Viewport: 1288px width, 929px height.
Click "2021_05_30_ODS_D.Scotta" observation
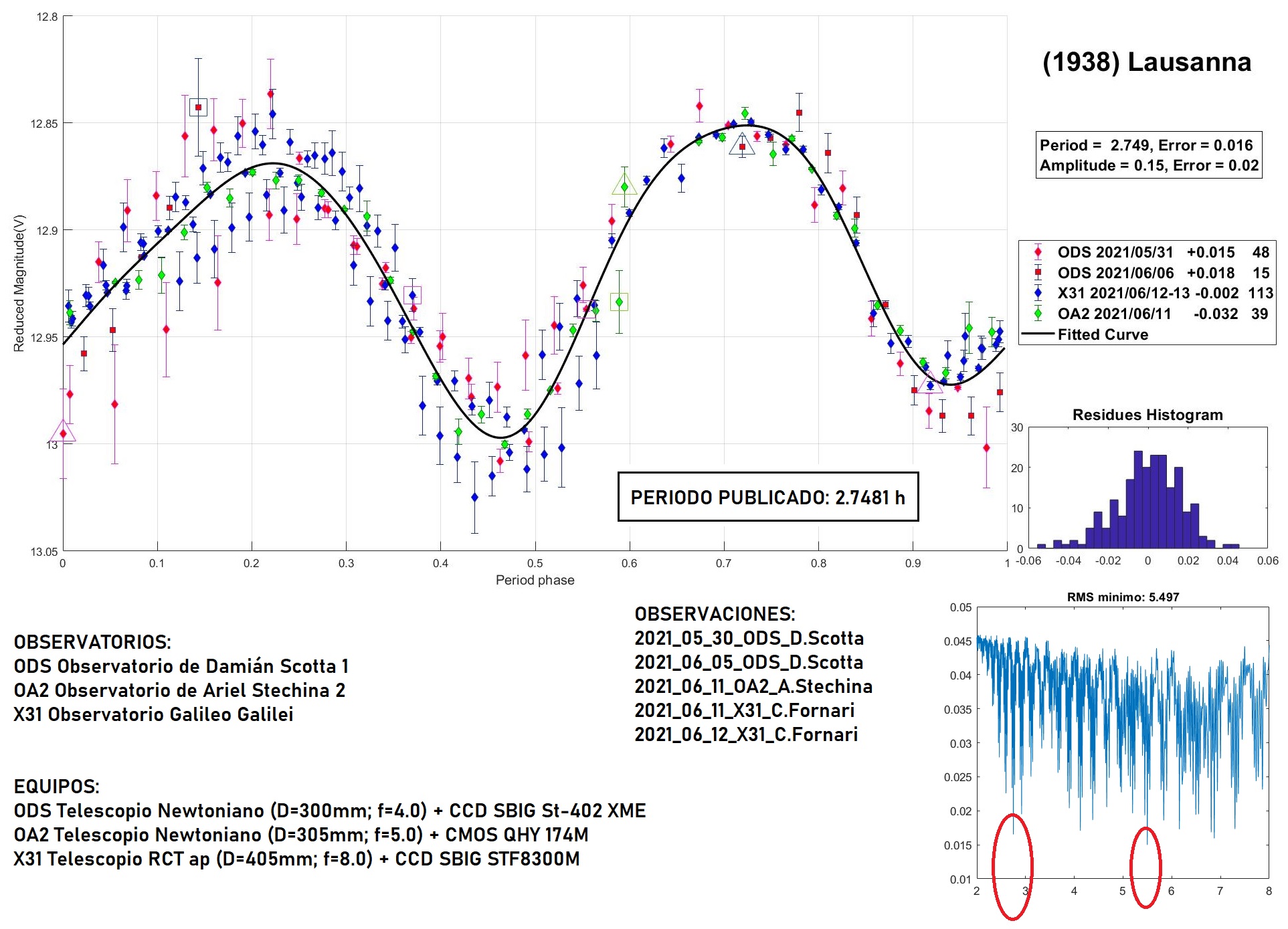pyautogui.click(x=749, y=638)
